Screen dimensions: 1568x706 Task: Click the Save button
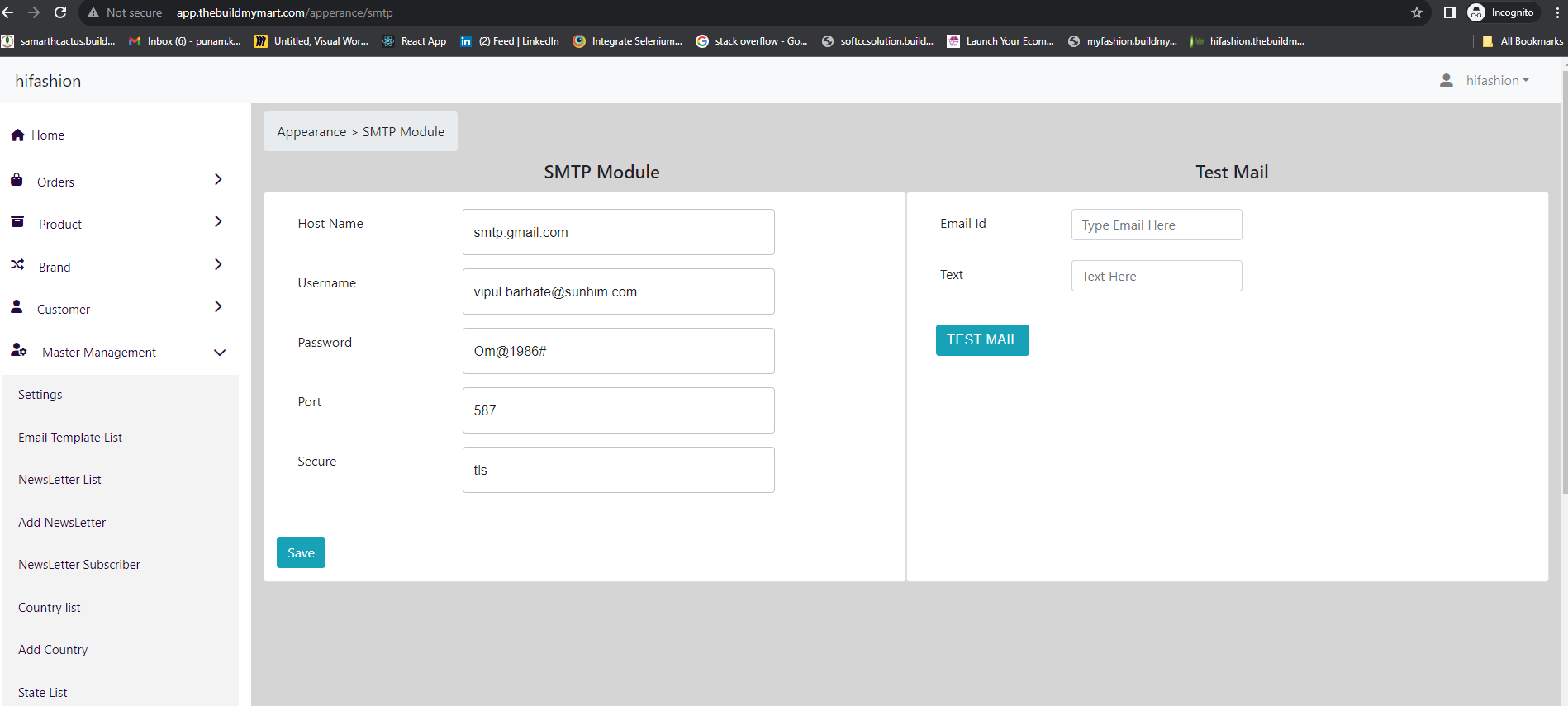click(301, 552)
